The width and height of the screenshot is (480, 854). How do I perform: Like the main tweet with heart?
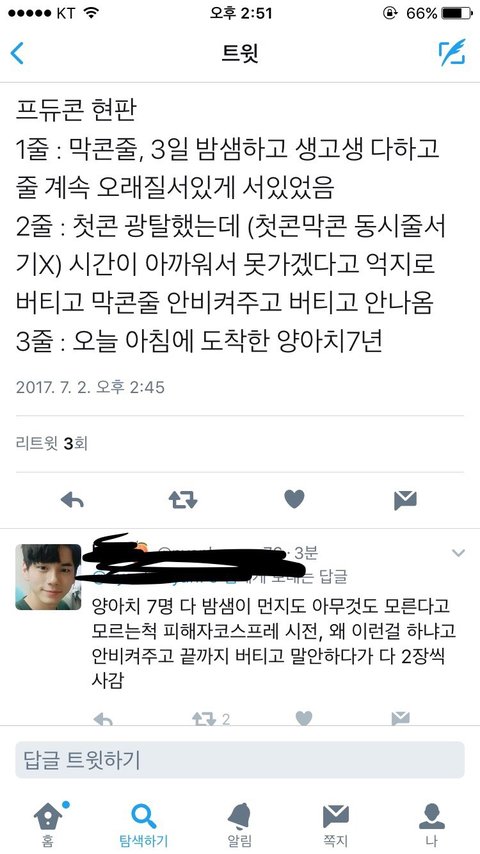[x=294, y=499]
